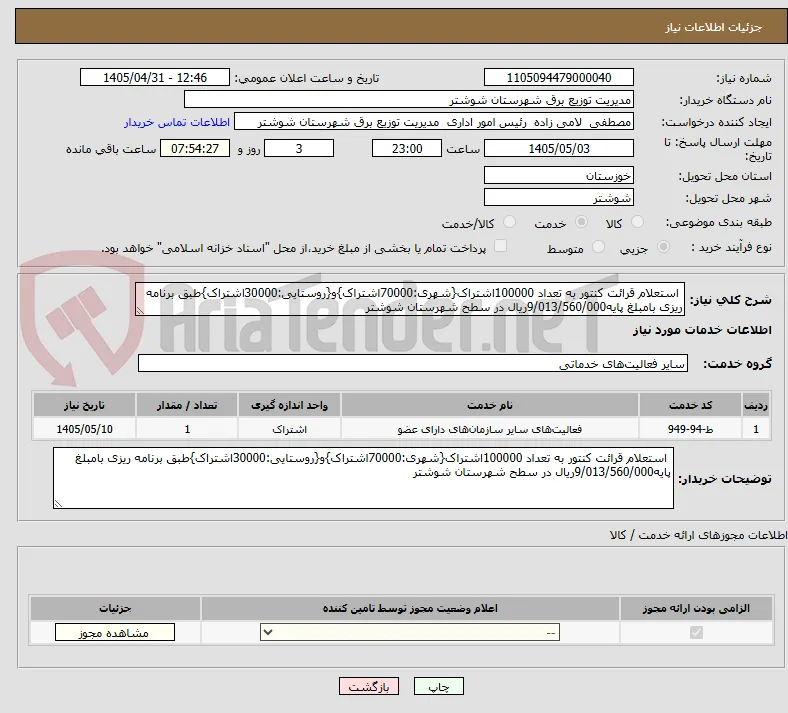This screenshot has height=713, width=788.
Task: Click the تعداد / مقدار column header
Action: [187, 405]
